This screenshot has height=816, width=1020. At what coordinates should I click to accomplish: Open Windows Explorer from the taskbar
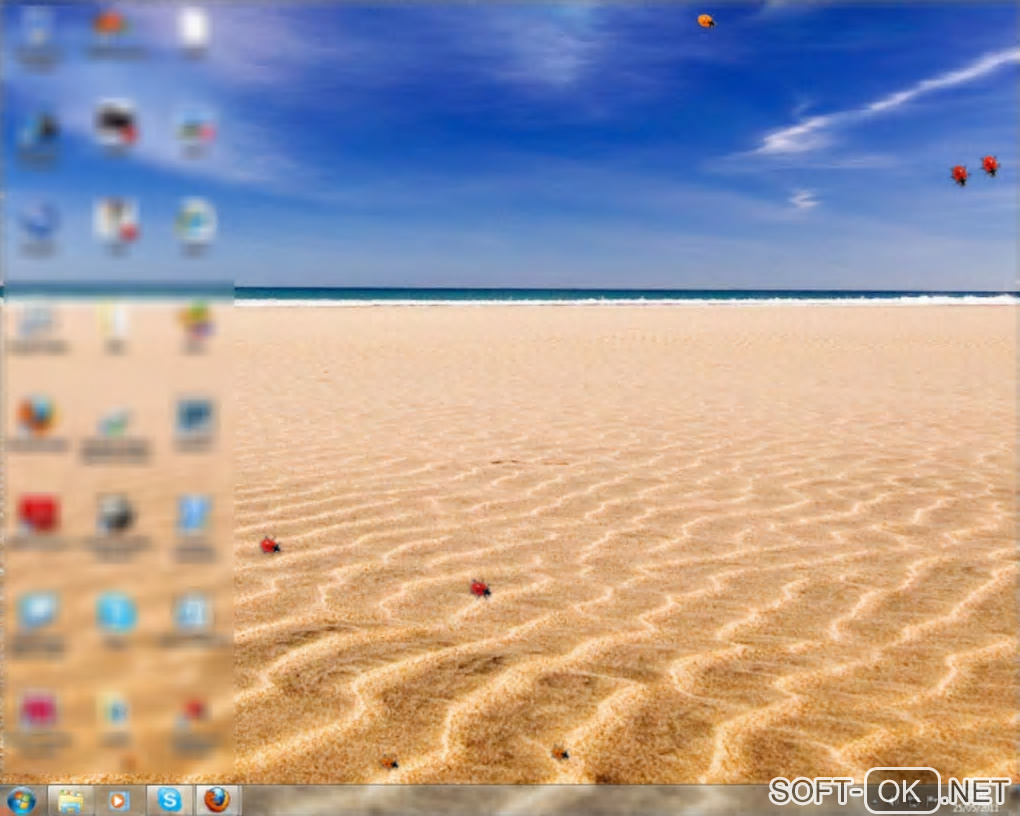(70, 800)
